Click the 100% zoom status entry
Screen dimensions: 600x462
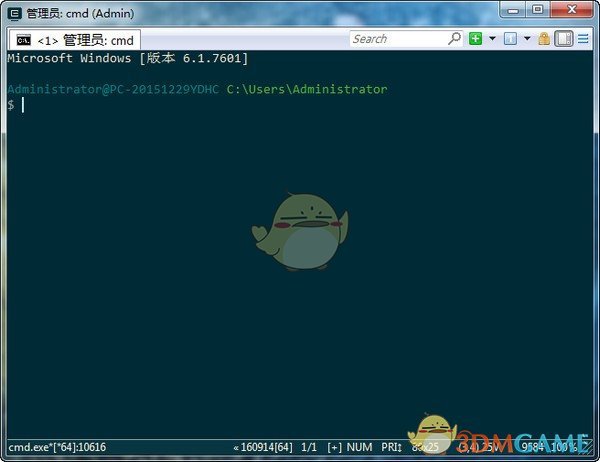566,447
